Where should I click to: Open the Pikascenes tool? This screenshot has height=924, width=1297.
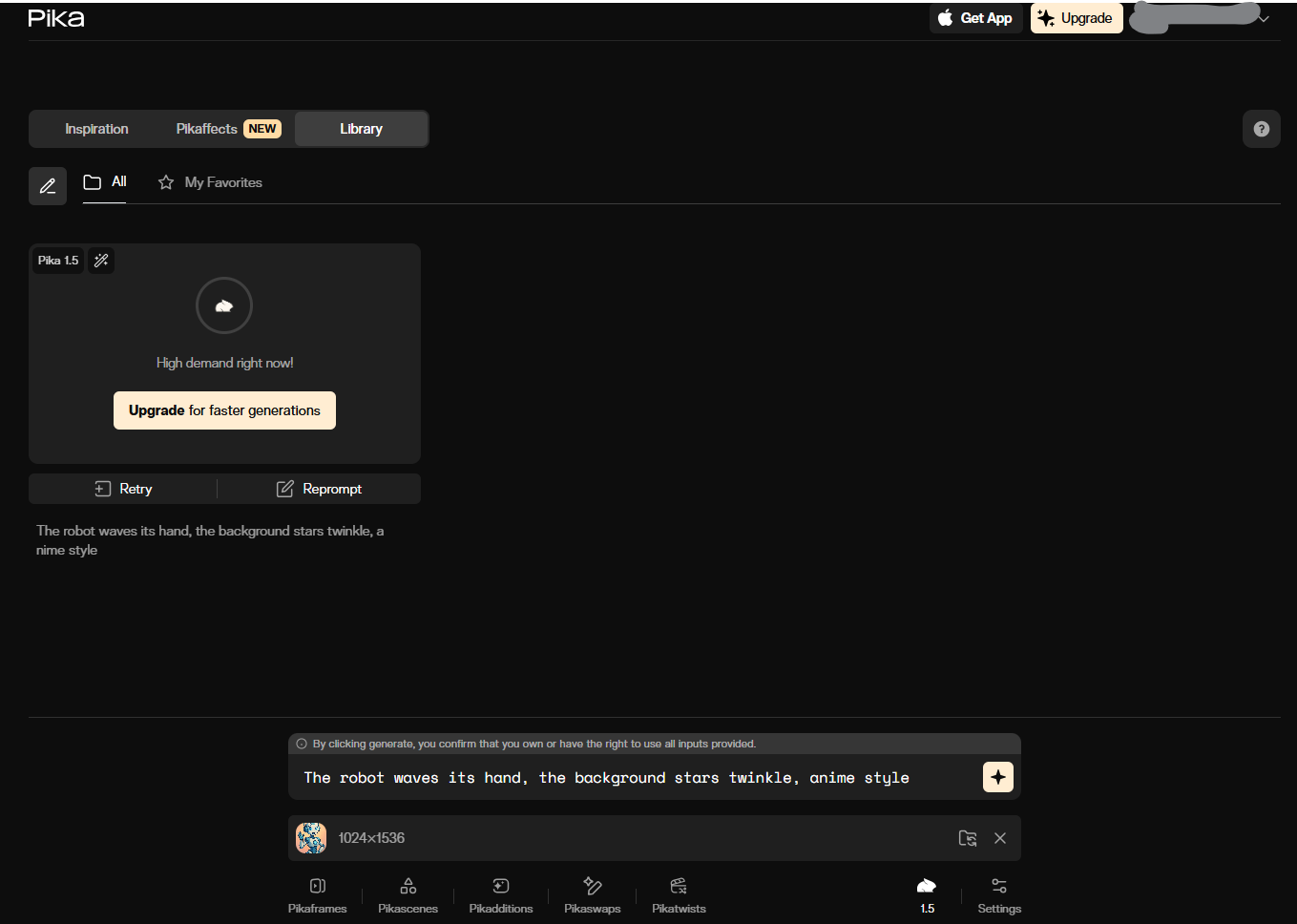[x=408, y=887]
